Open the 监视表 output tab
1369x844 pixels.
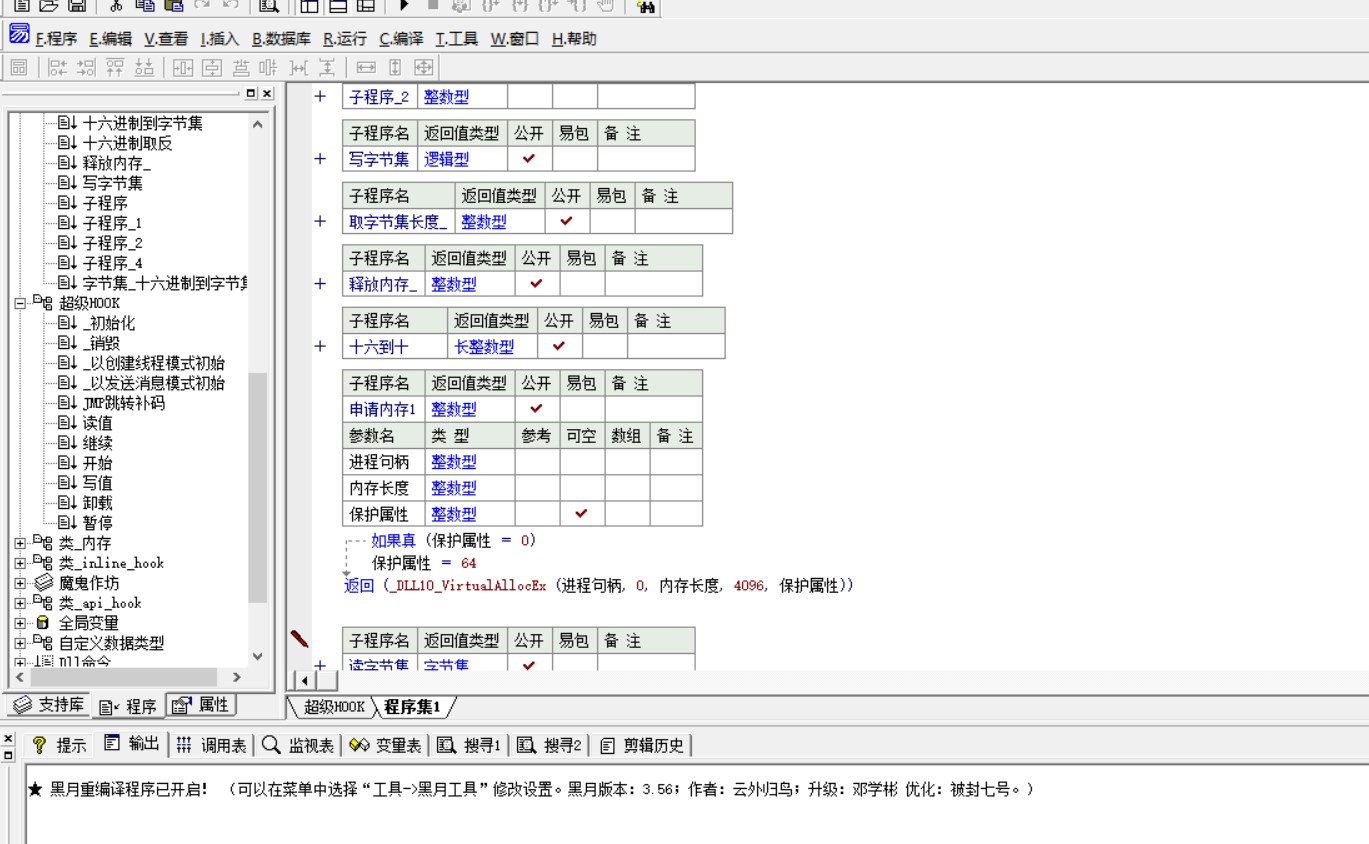[x=298, y=745]
